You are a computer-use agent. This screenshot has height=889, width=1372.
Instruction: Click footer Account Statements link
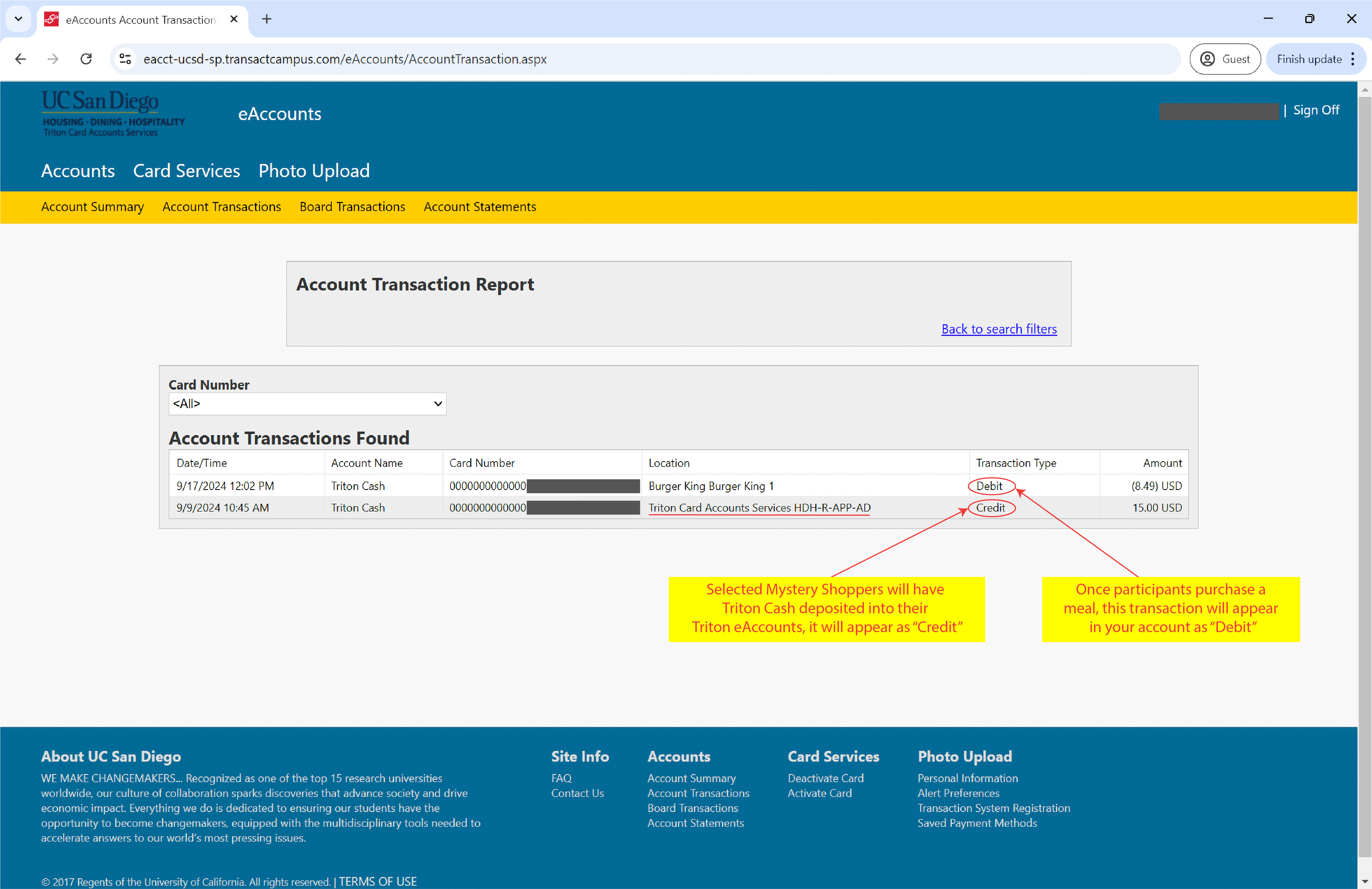point(695,823)
